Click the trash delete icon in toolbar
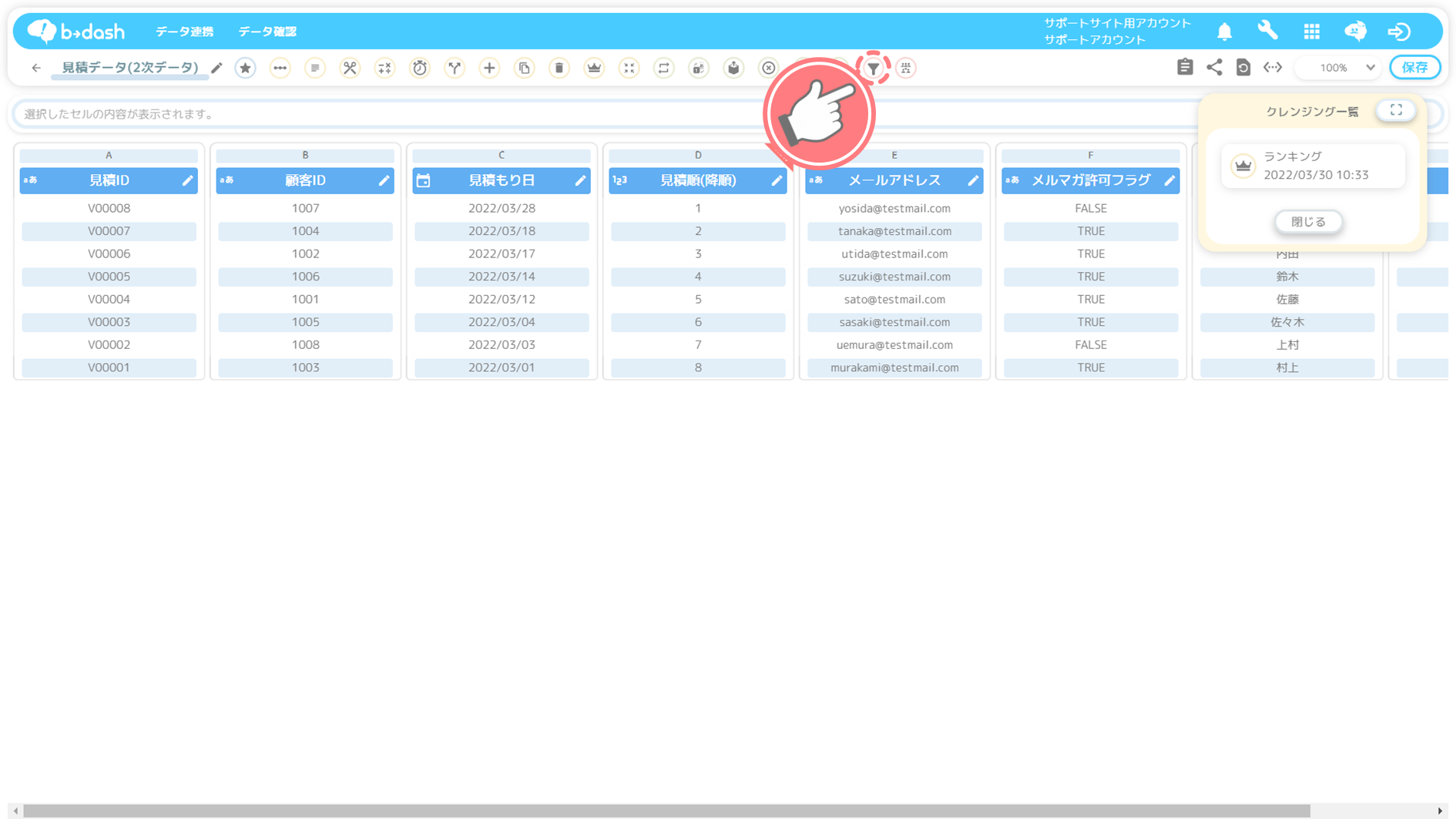This screenshot has width=1456, height=819. 559,69
